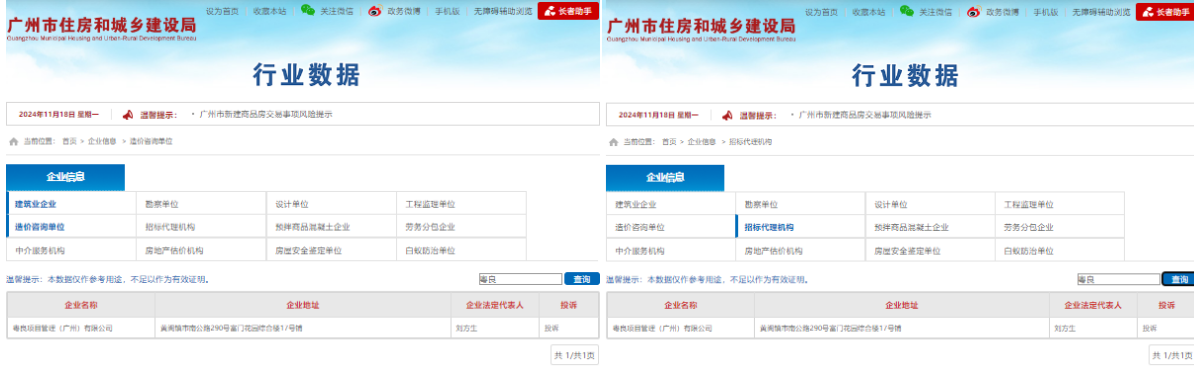Select 工程监理单位 category on left page

(x=461, y=203)
